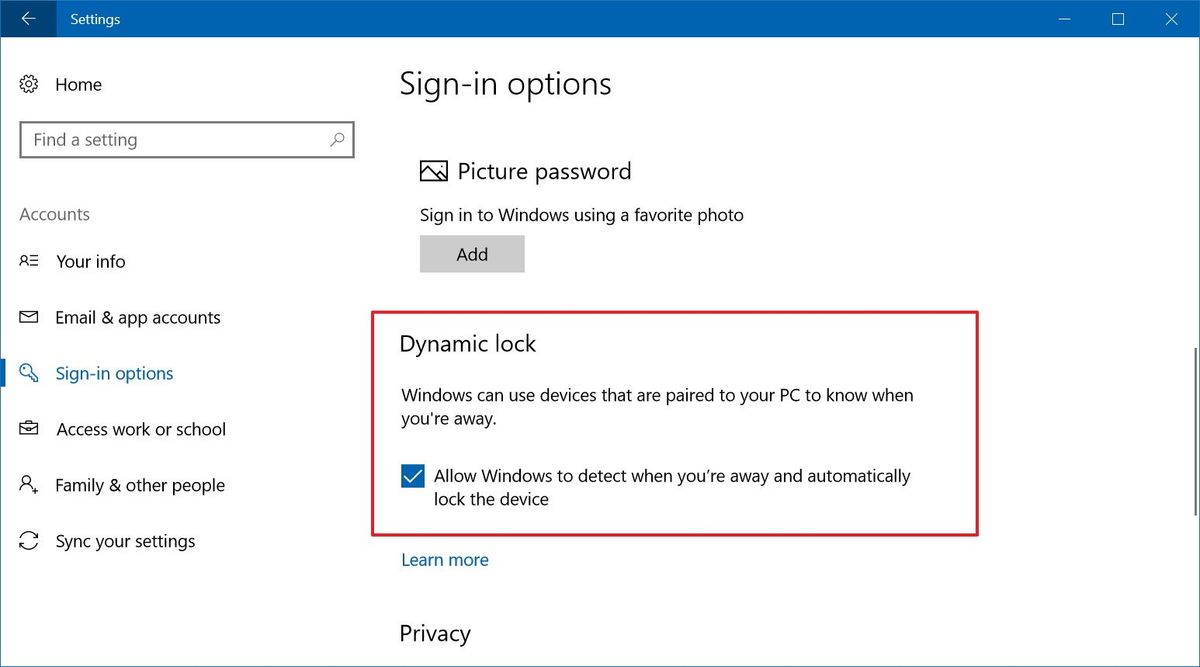
Task: Click the Home gear icon
Action: pos(28,84)
